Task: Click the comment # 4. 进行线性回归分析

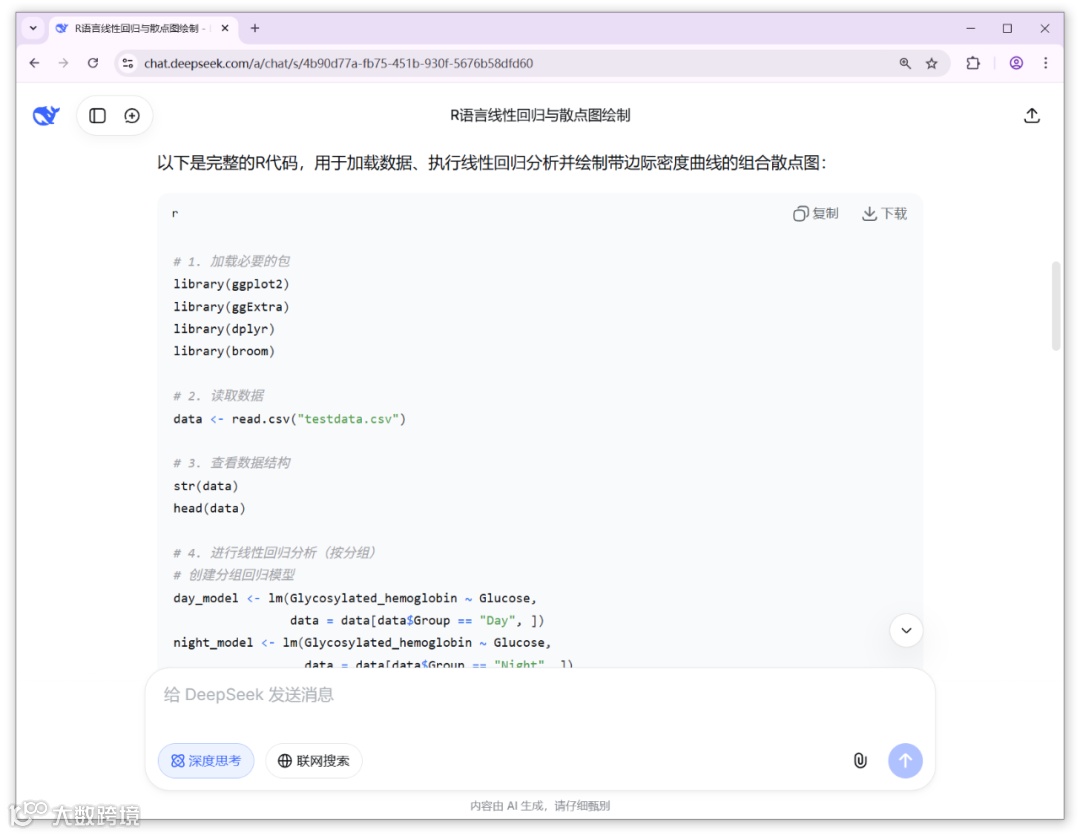Action: tap(274, 553)
